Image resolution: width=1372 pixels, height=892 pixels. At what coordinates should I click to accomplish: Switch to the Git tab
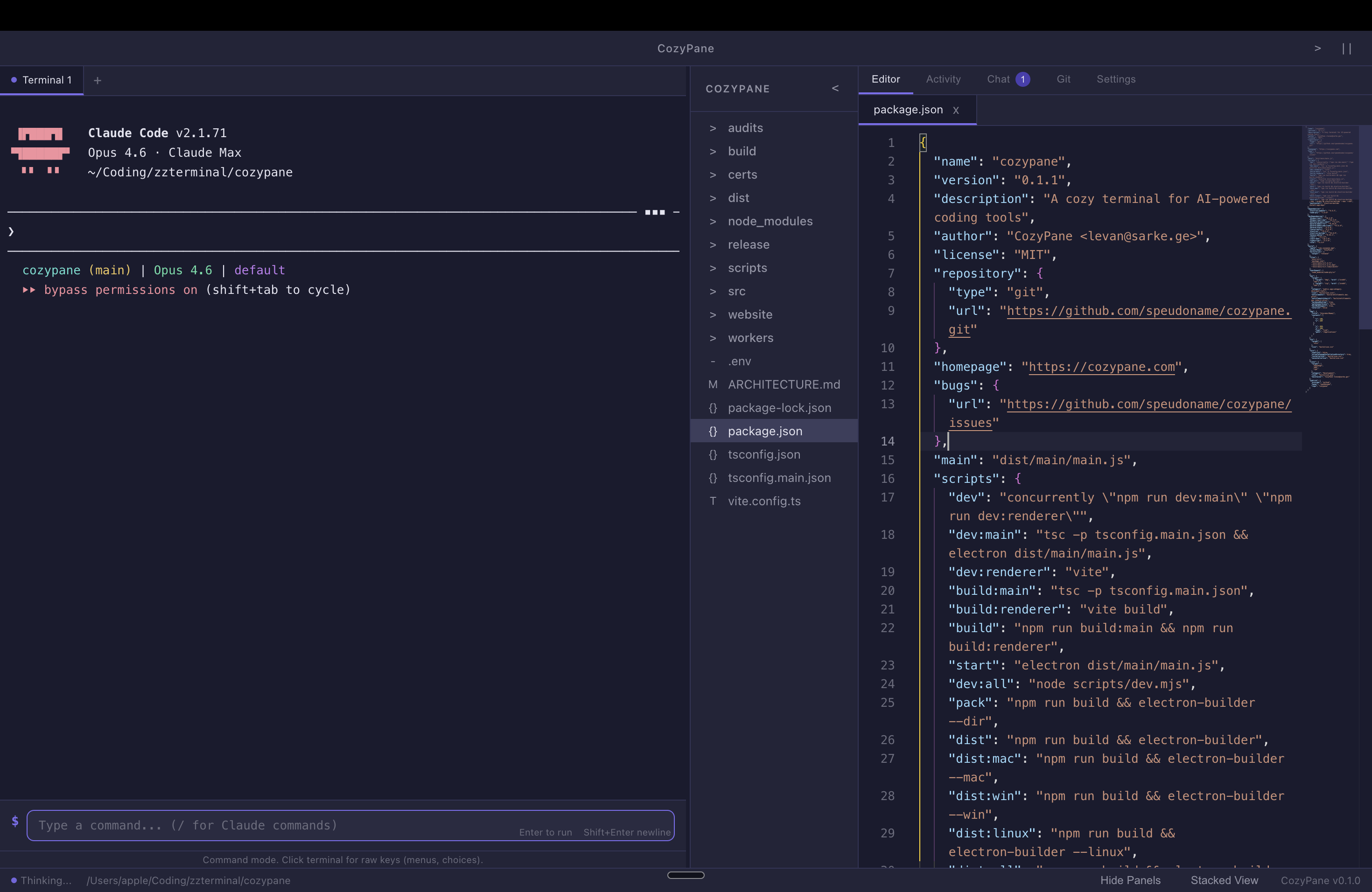[1064, 79]
